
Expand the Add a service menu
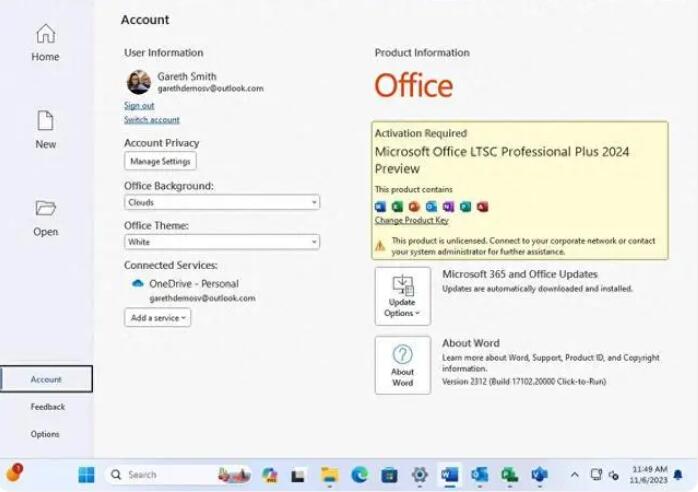click(x=158, y=317)
